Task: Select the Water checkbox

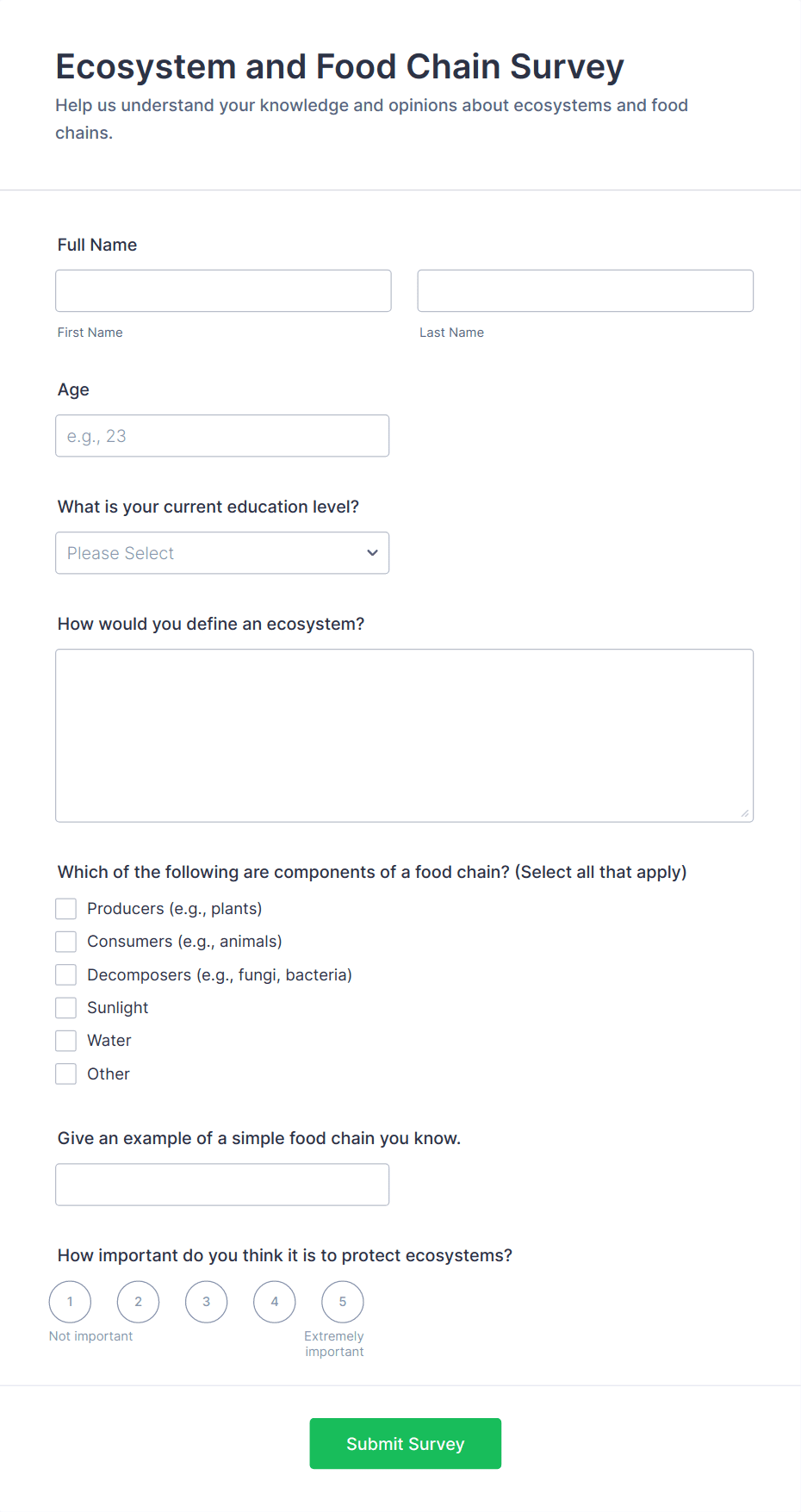Action: tap(66, 1041)
